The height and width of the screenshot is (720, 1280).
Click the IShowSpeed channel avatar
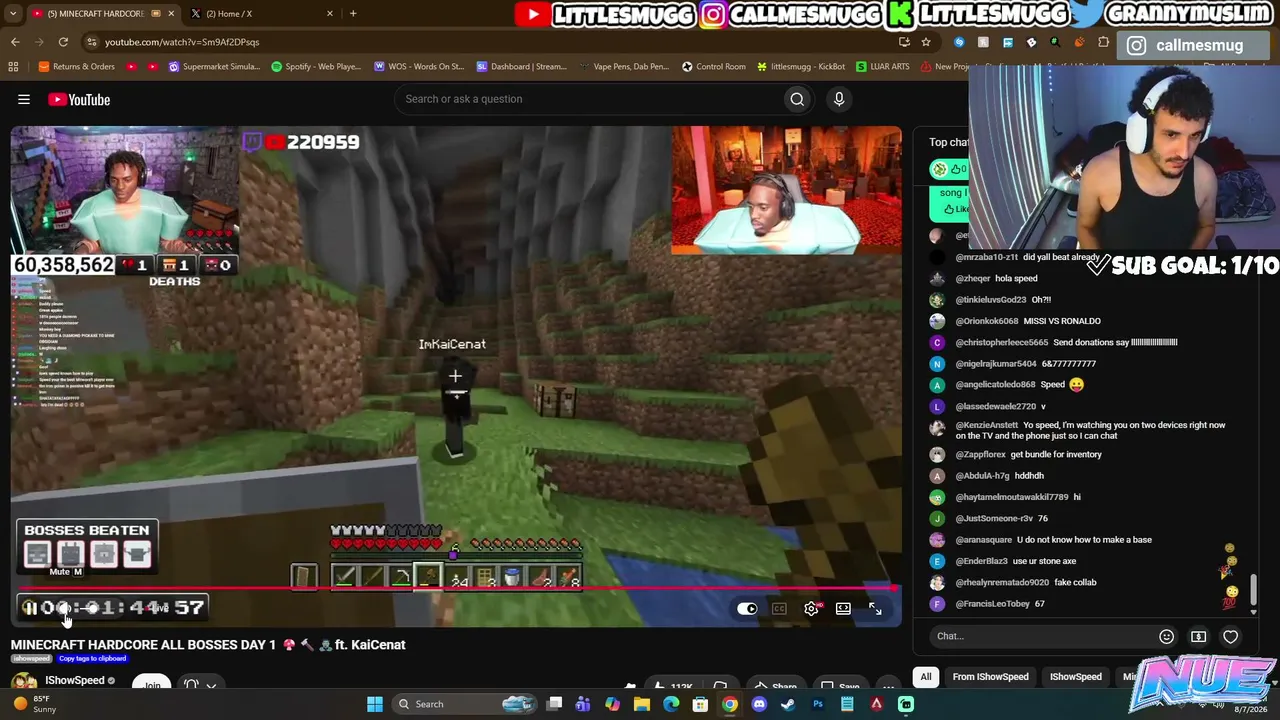point(25,683)
